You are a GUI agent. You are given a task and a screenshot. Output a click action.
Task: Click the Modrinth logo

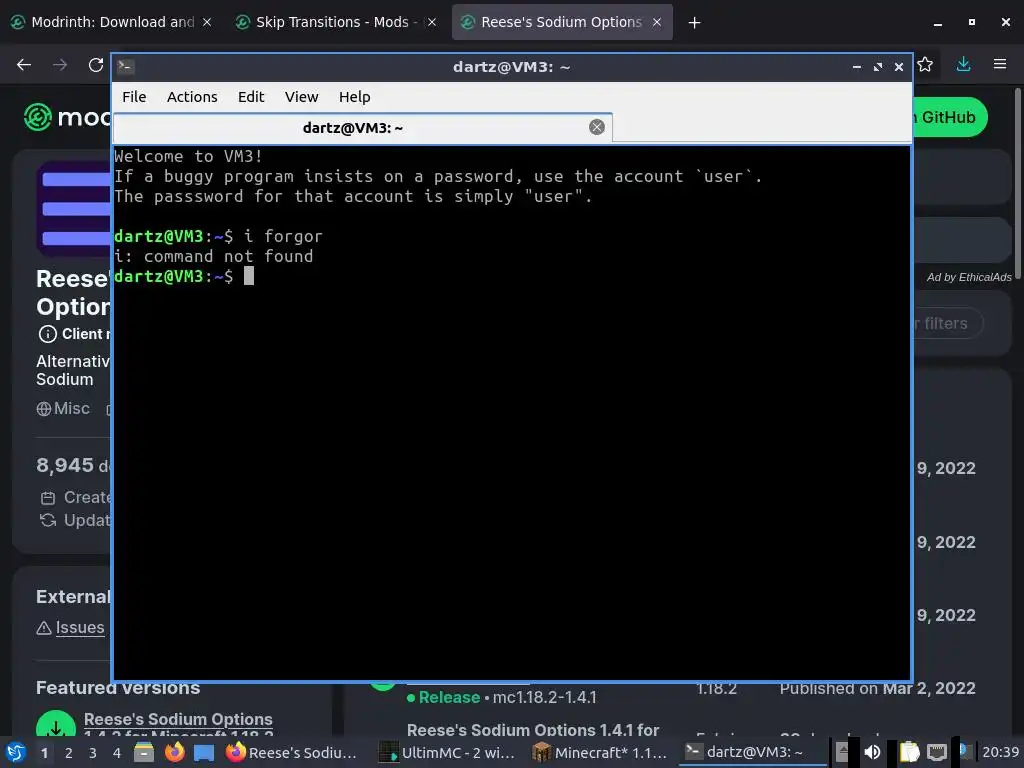click(x=67, y=118)
